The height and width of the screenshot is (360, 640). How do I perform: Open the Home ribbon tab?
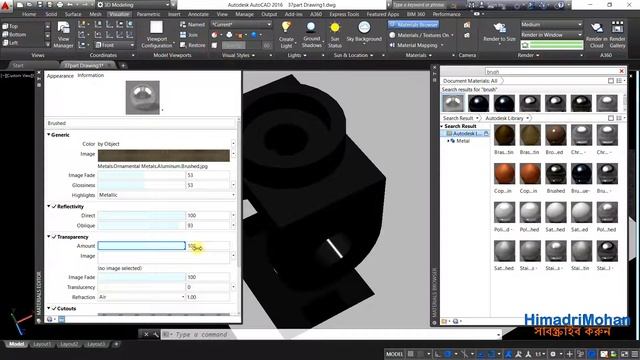tap(29, 14)
